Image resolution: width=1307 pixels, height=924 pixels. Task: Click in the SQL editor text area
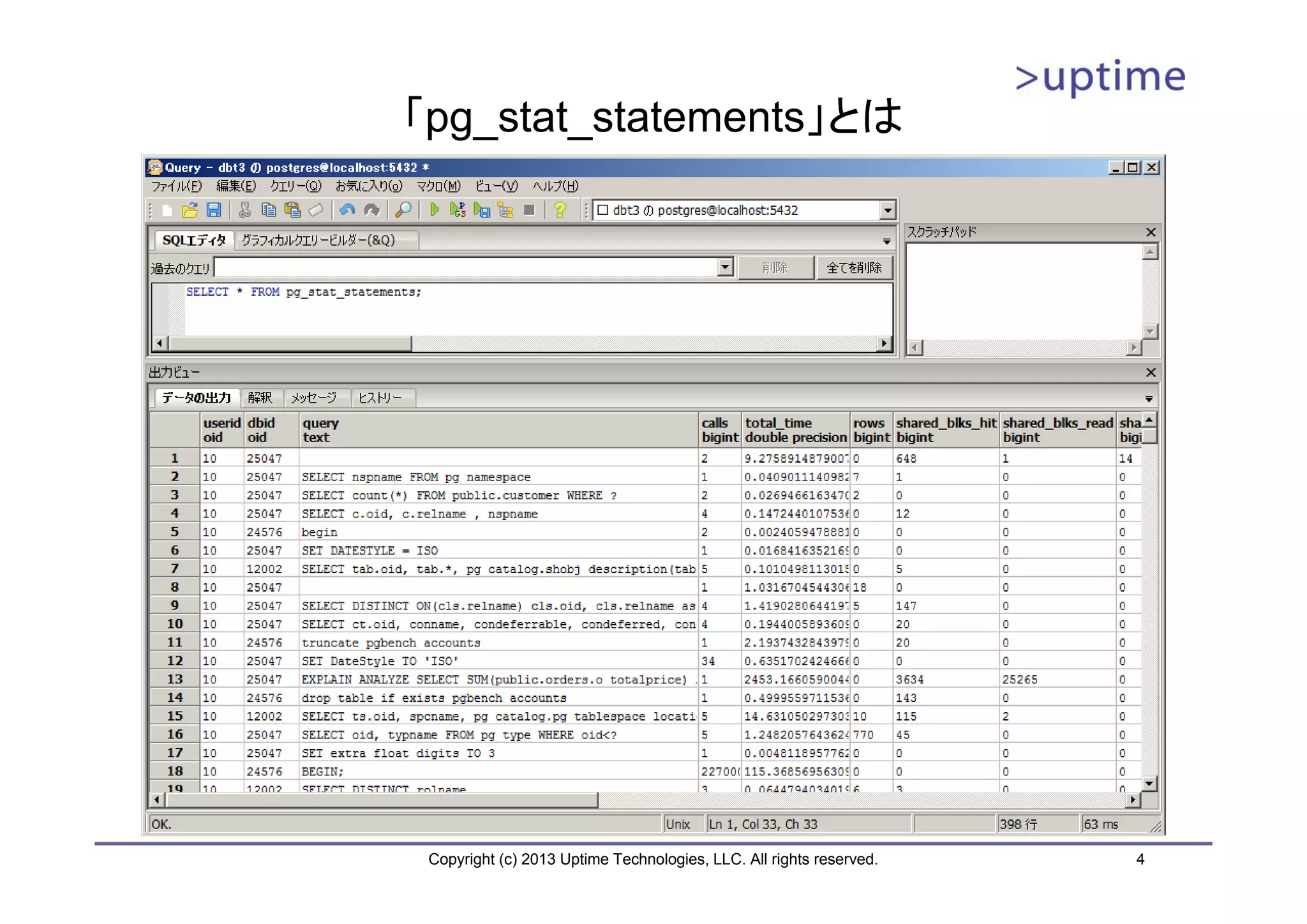(537, 311)
